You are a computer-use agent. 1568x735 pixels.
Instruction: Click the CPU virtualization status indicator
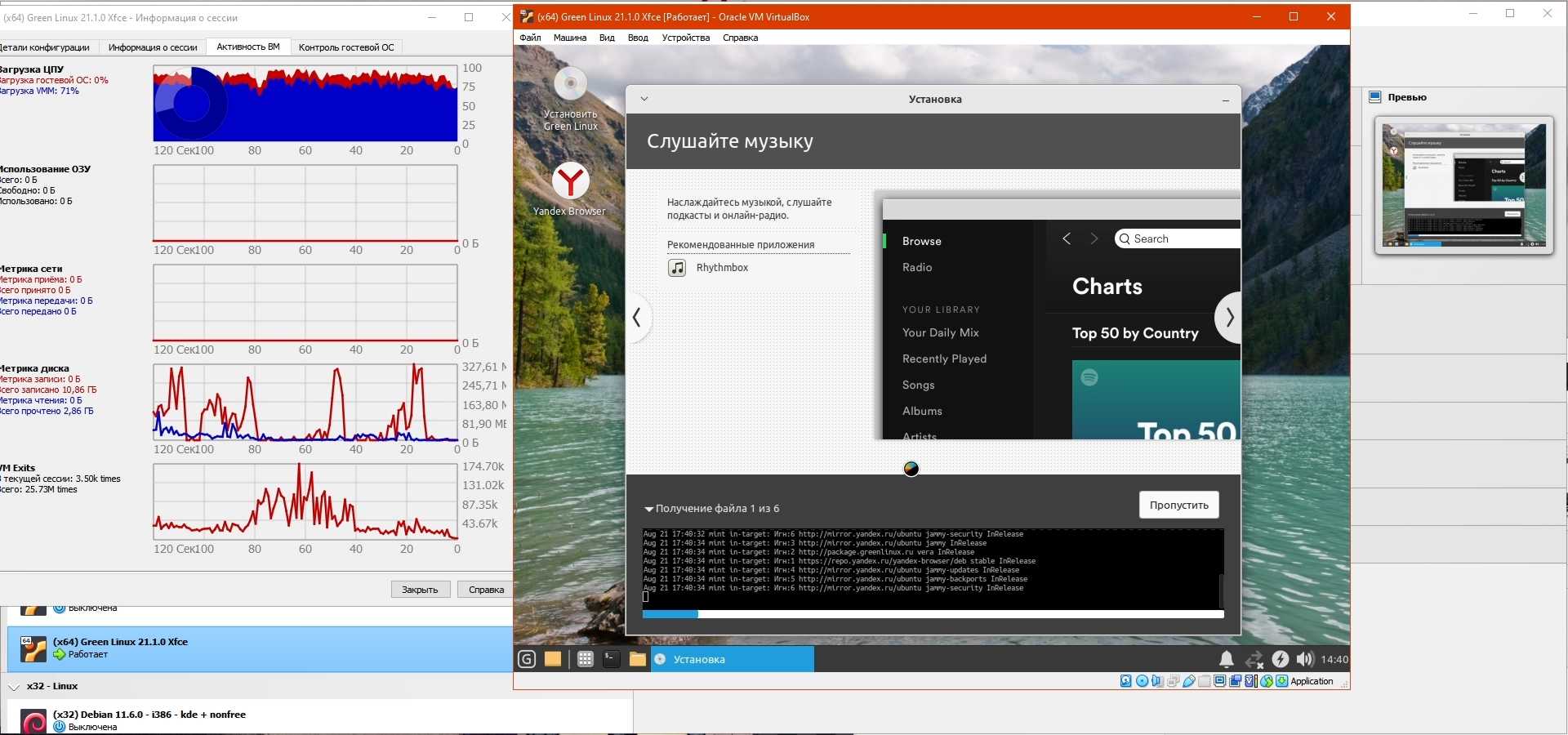pyautogui.click(x=1251, y=681)
